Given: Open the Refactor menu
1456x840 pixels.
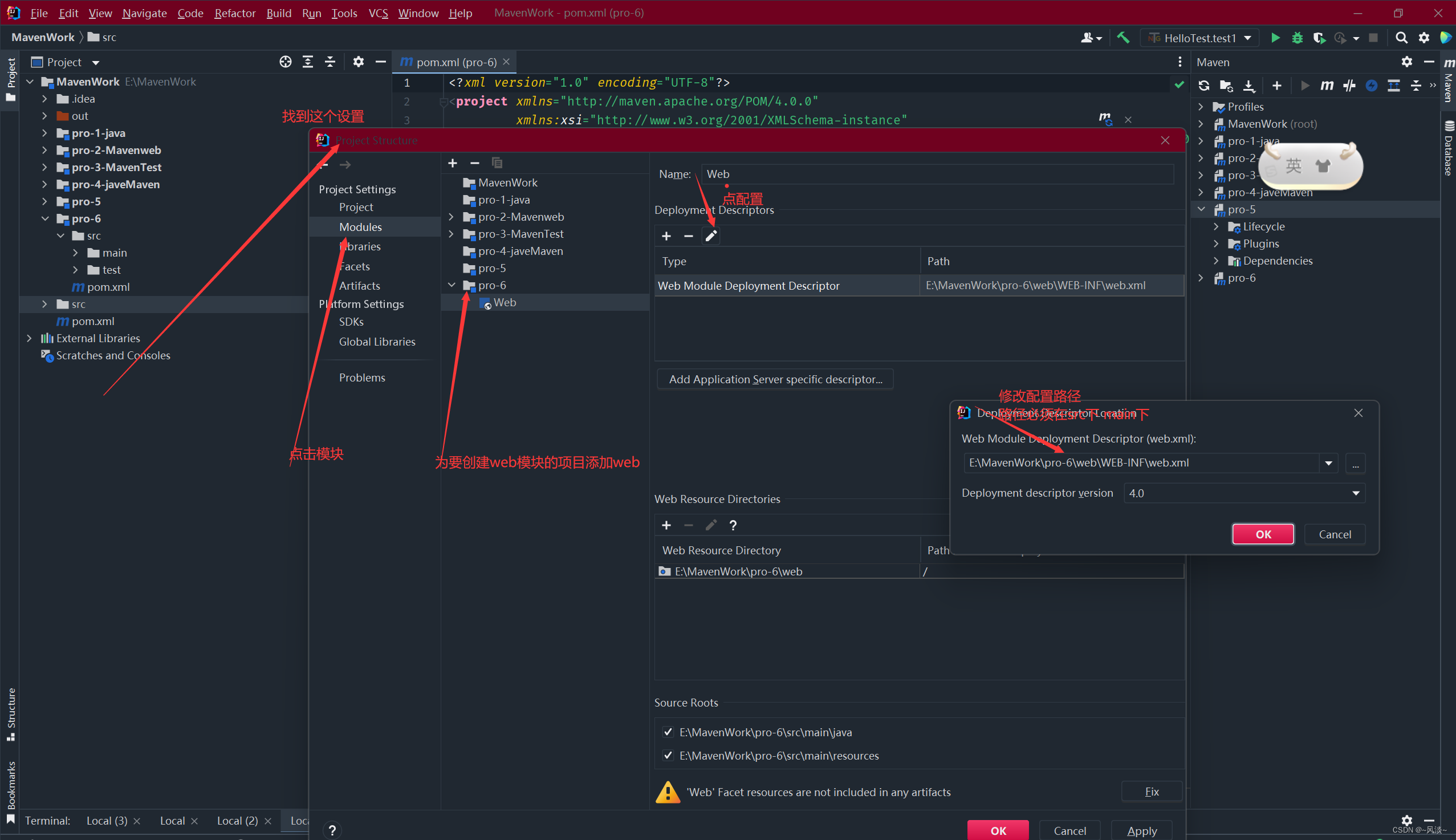Looking at the screenshot, I should point(235,13).
